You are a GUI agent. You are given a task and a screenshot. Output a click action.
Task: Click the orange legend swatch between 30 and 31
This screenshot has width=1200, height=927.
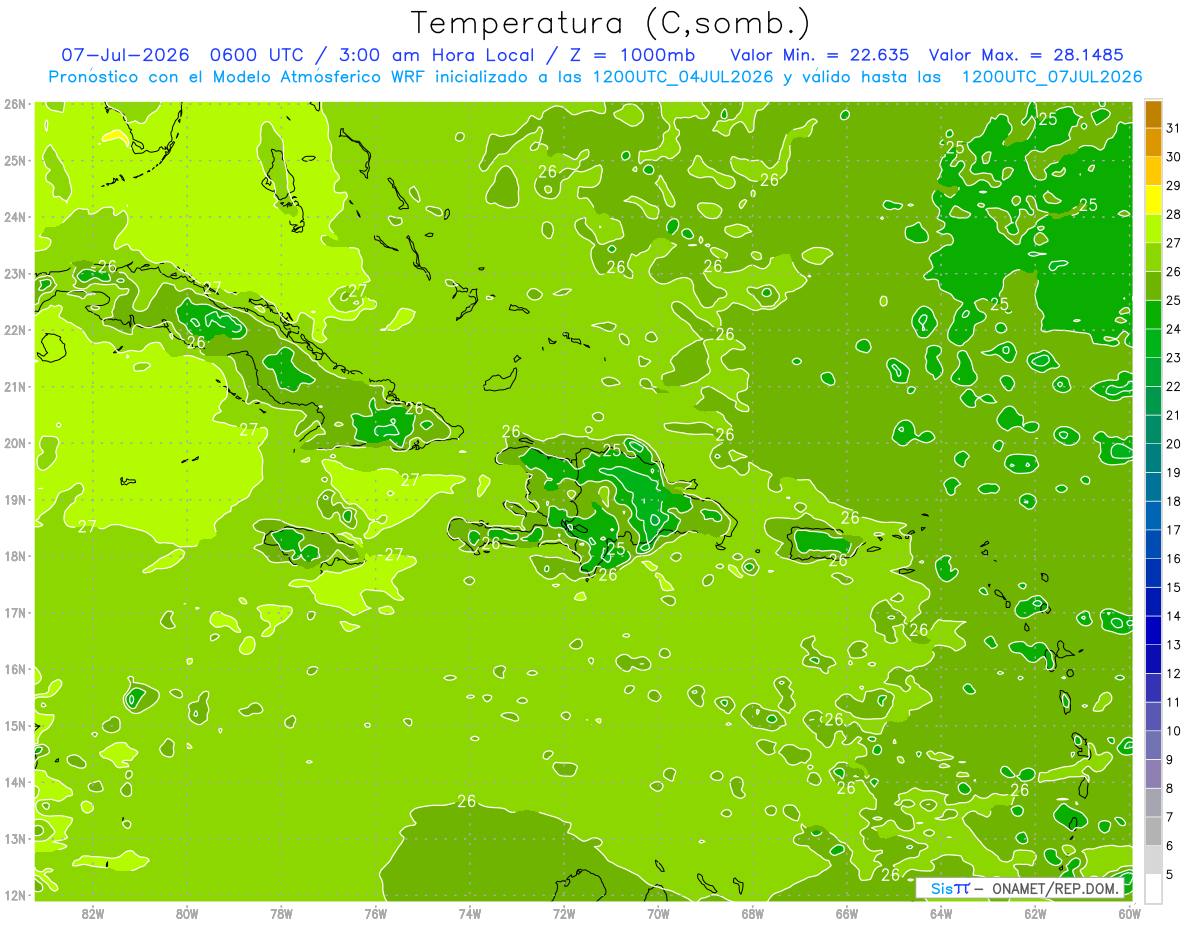point(1153,143)
